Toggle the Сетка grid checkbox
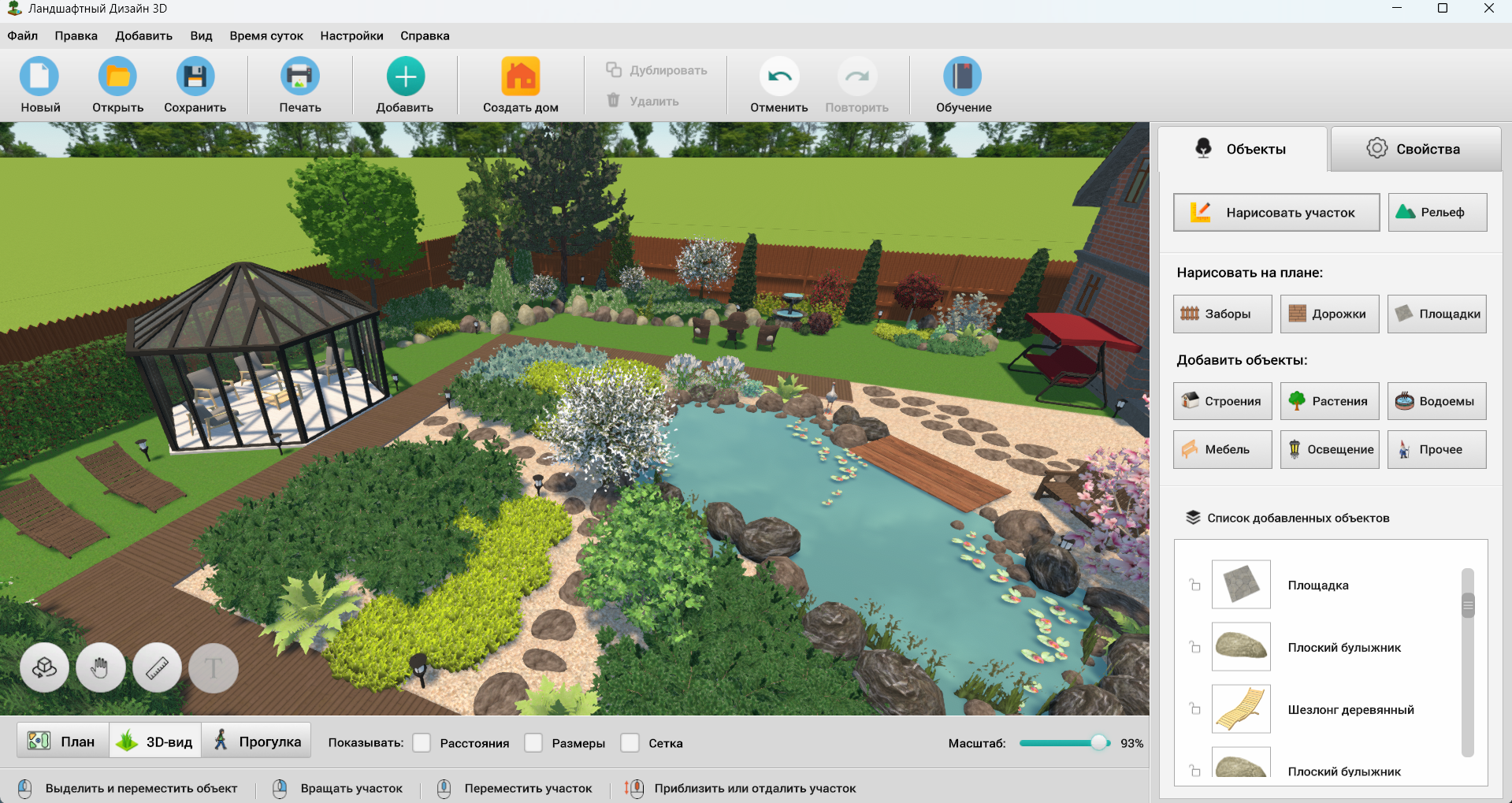1512x803 pixels. (x=630, y=743)
